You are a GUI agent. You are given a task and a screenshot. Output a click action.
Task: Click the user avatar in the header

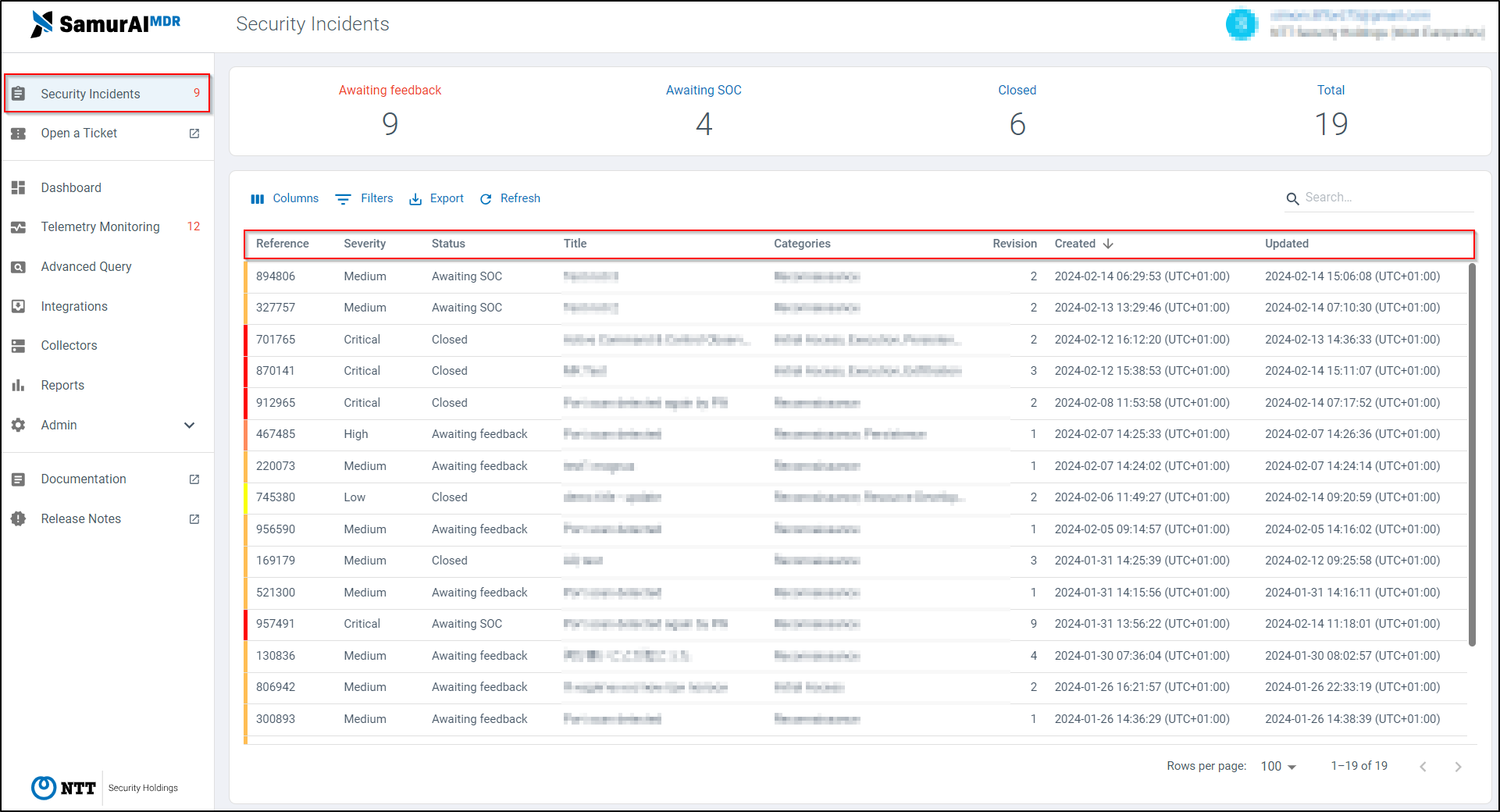click(x=1242, y=24)
